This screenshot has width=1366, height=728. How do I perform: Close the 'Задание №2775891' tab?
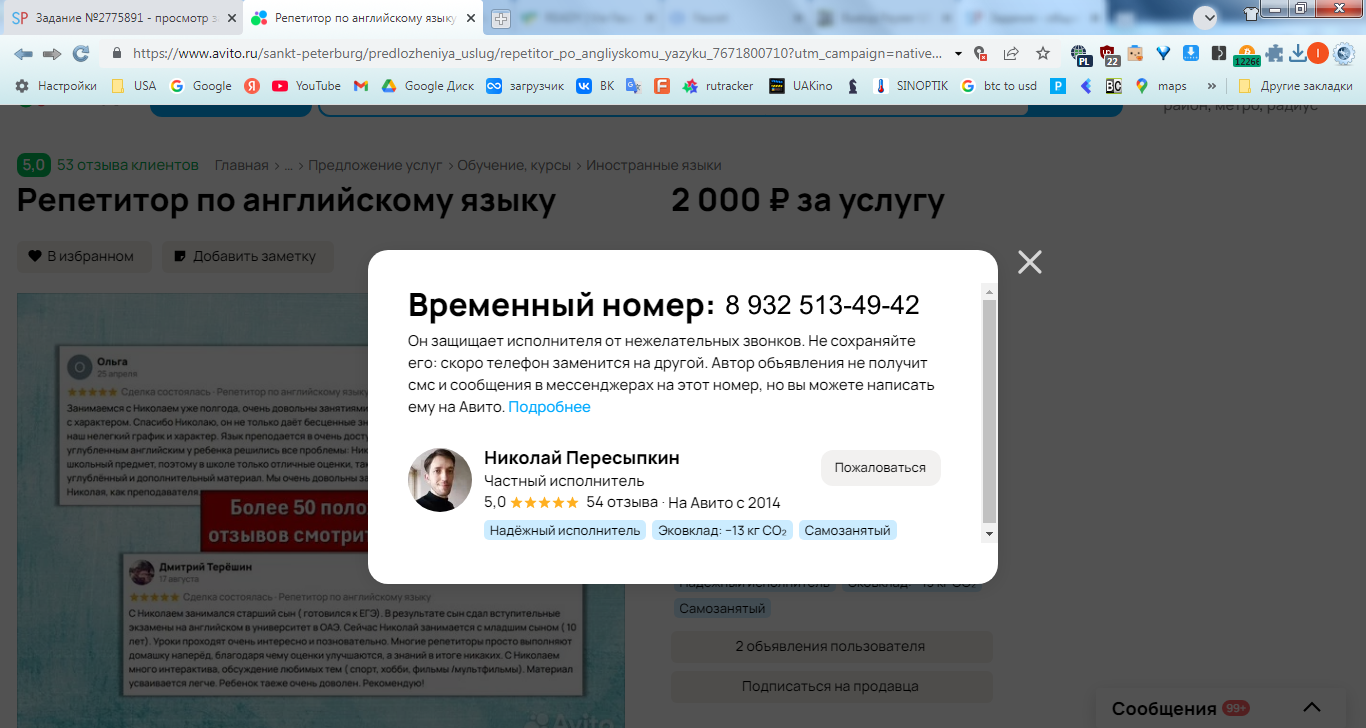[x=231, y=18]
